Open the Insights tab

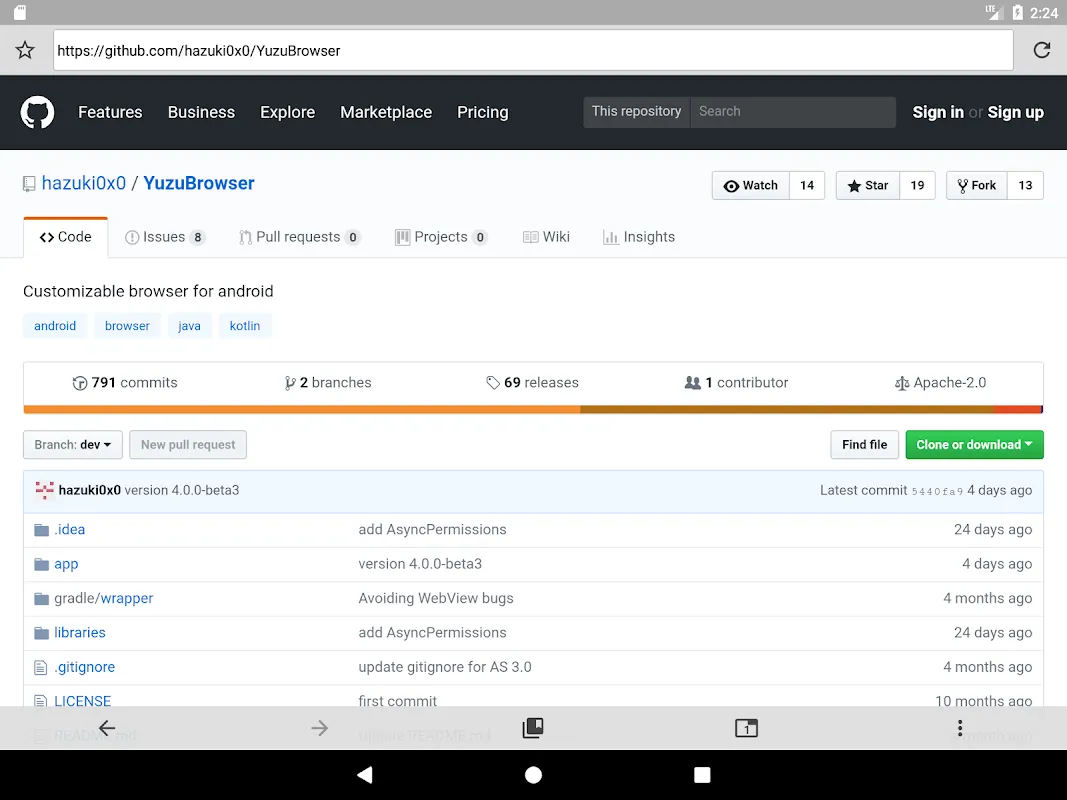639,237
